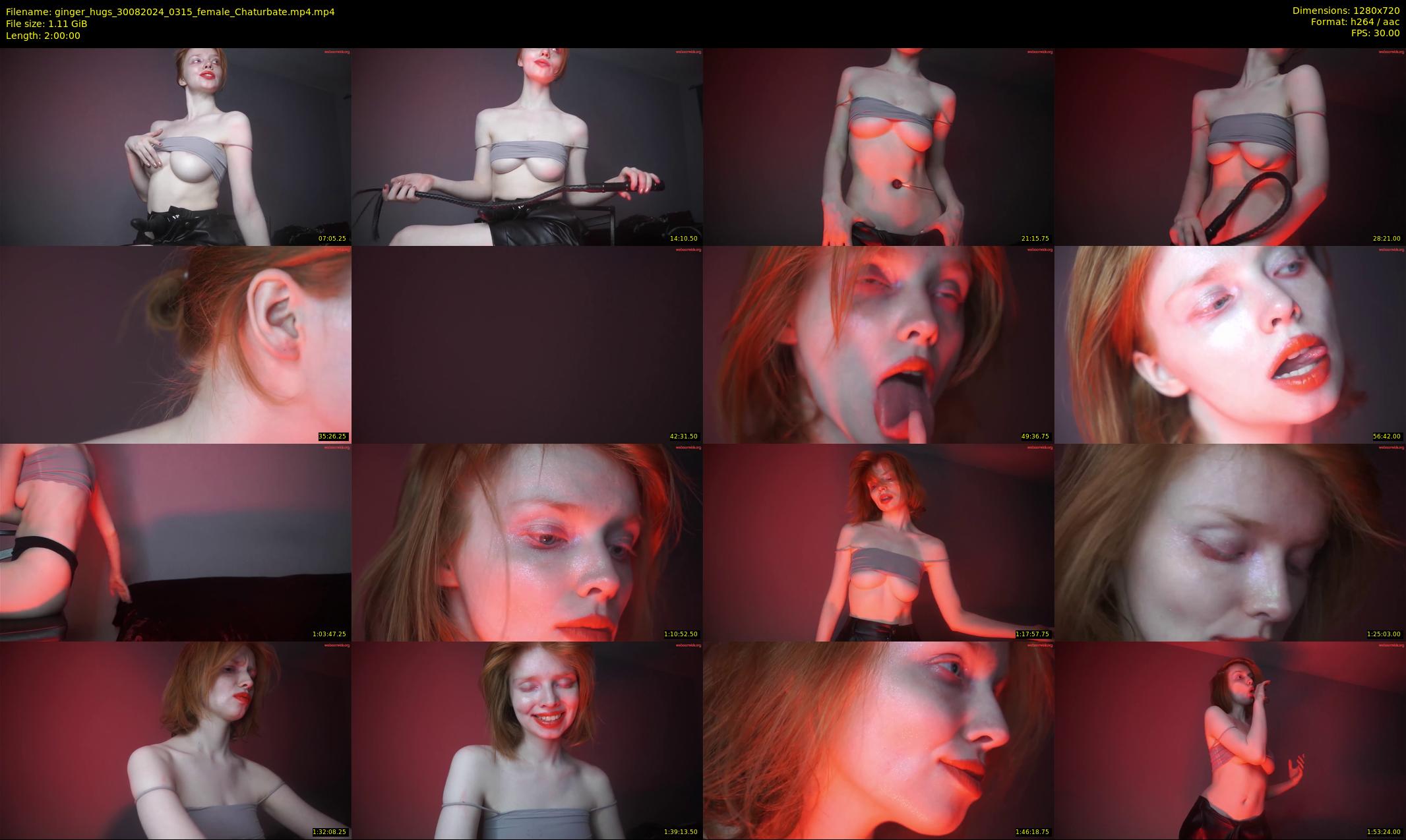Select the thumbnail at 1:32:08.25

click(175, 740)
